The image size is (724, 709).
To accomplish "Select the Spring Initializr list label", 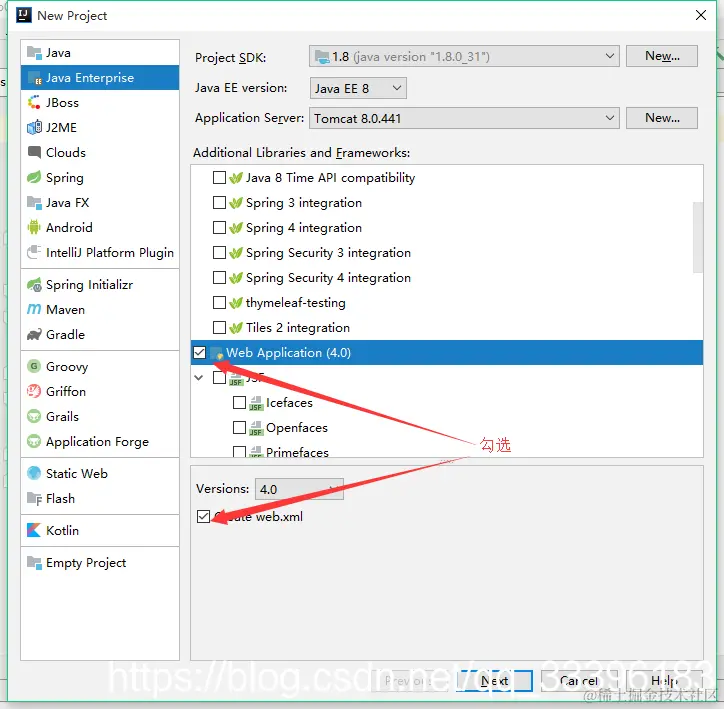I will (90, 285).
